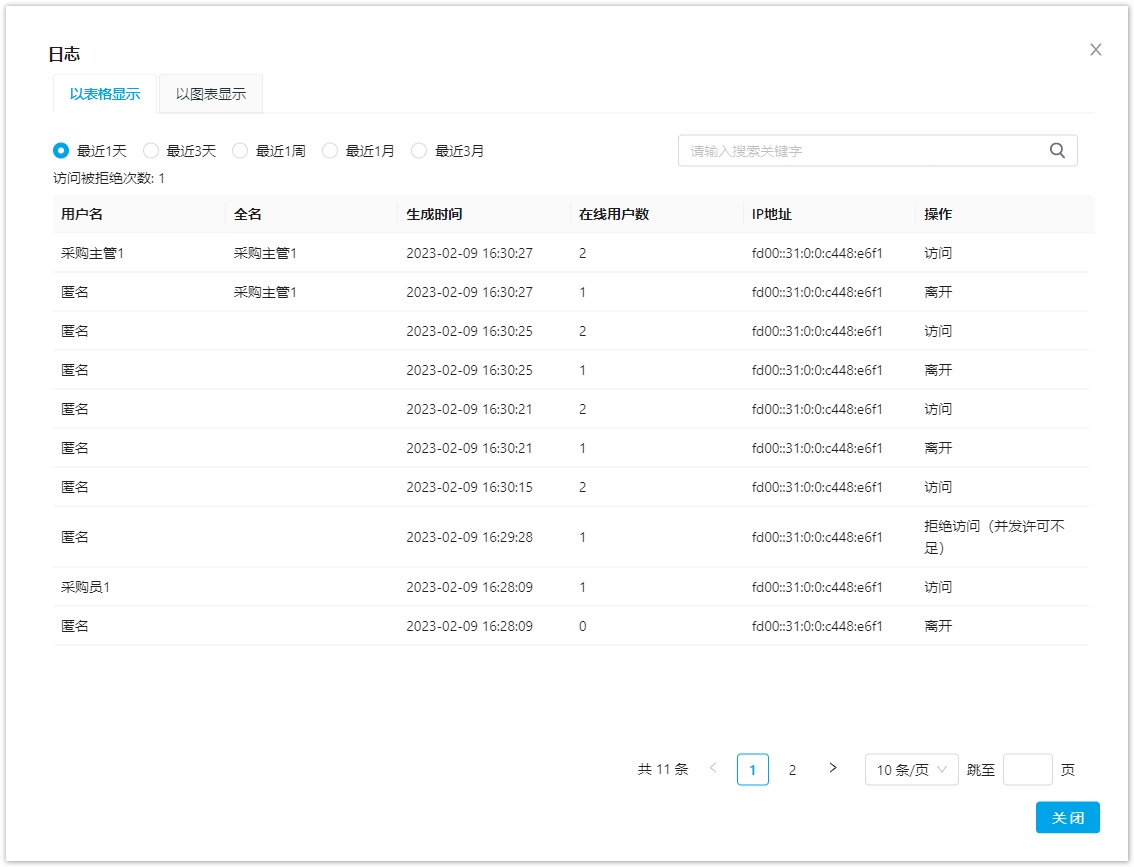Click the 跳至 page number input box
The width and height of the screenshot is (1134, 867).
(1027, 770)
